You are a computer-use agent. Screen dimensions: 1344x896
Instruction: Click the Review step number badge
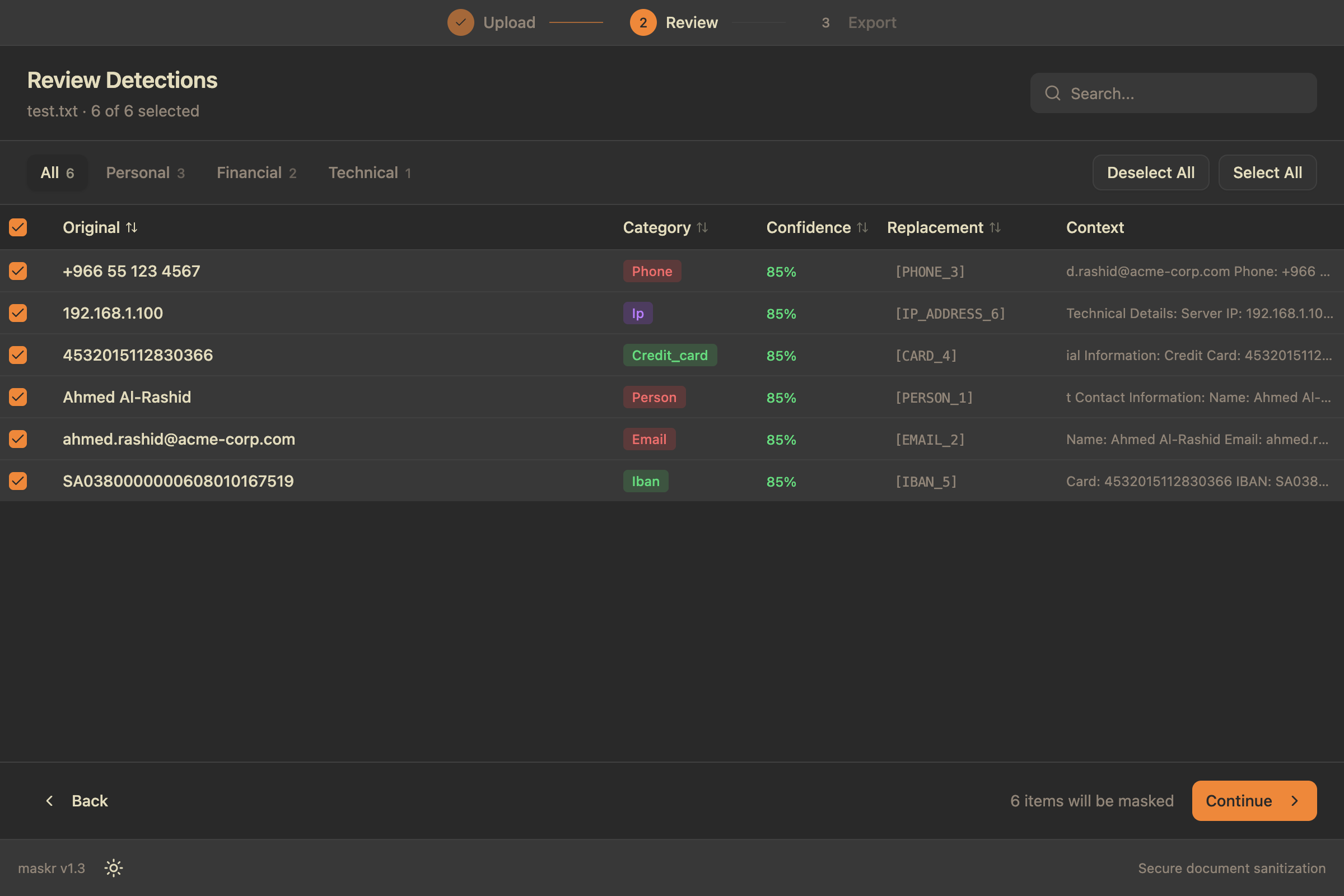(x=643, y=22)
